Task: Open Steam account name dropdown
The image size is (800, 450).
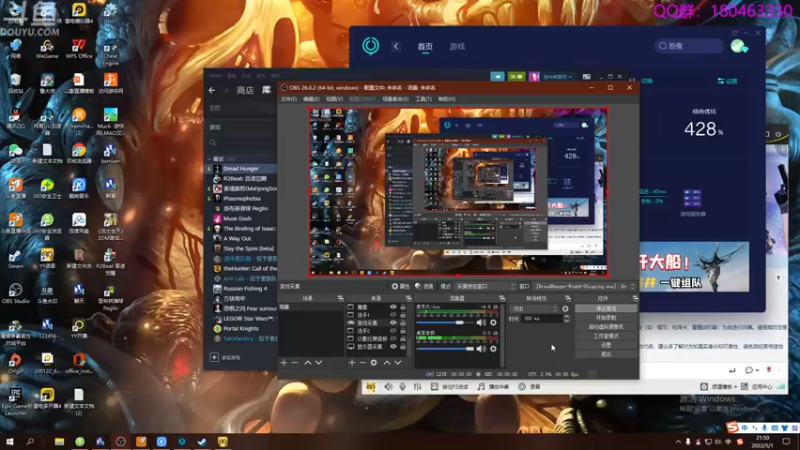Action: point(557,77)
